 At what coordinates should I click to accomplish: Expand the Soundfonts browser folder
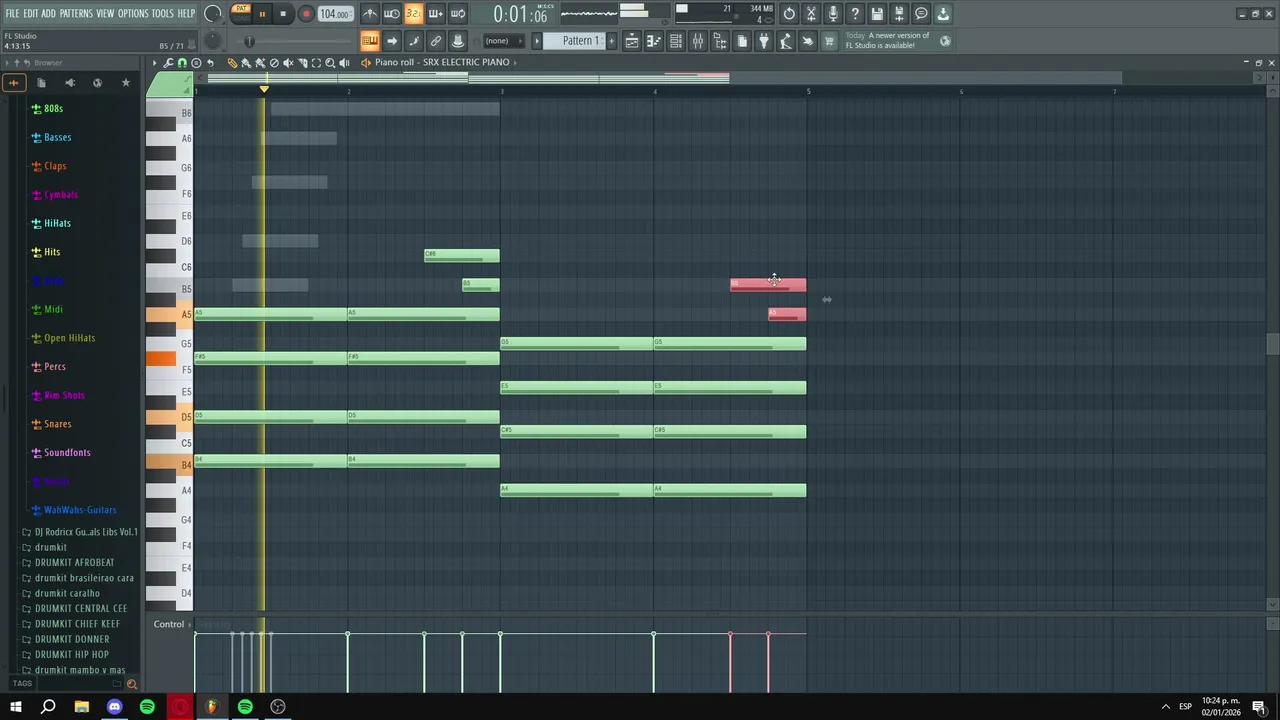(67, 452)
